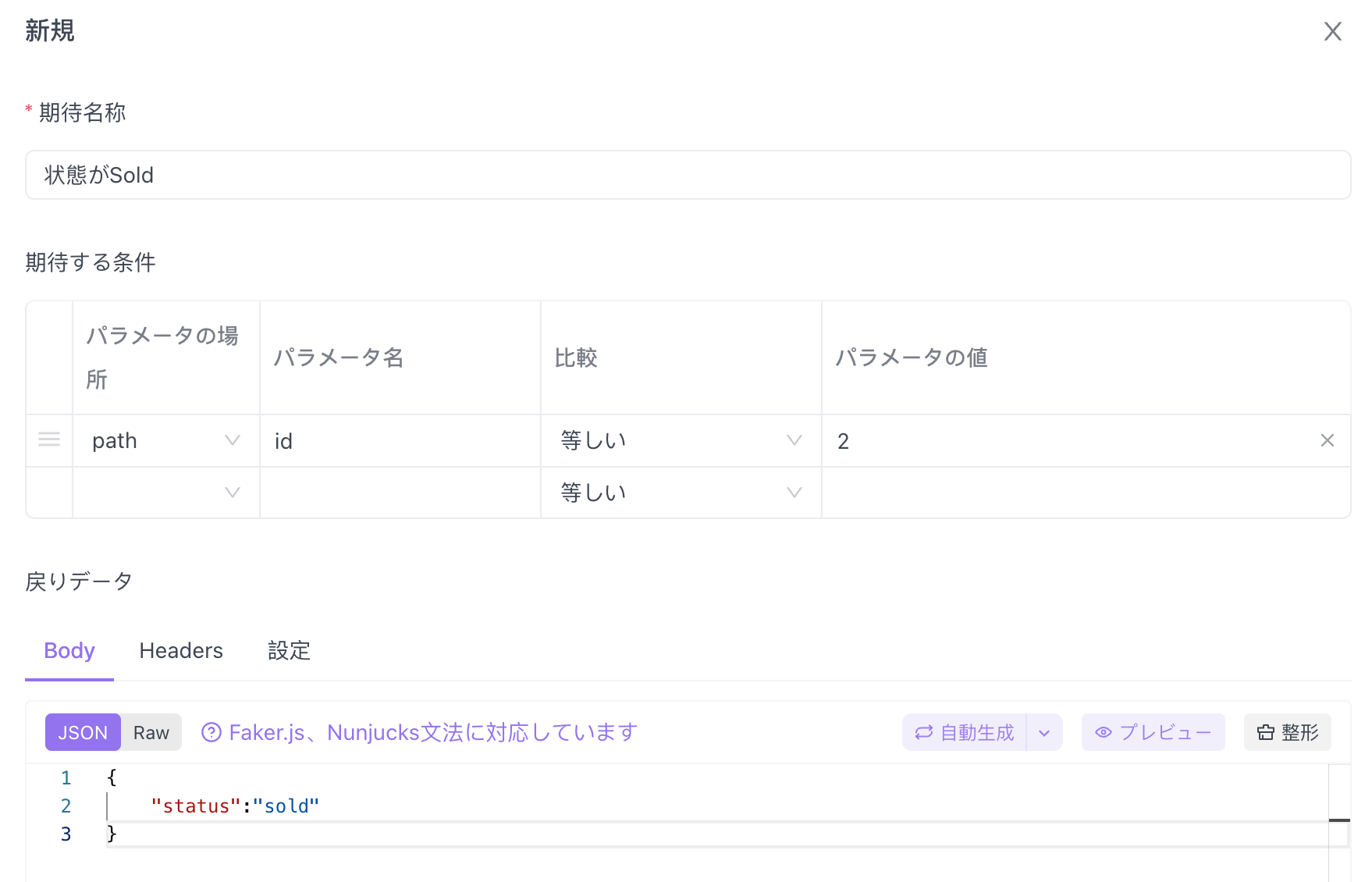The image size is (1372, 882).
Task: Open the Faker.js、Nunjucks文法に対応しています link
Action: (433, 732)
